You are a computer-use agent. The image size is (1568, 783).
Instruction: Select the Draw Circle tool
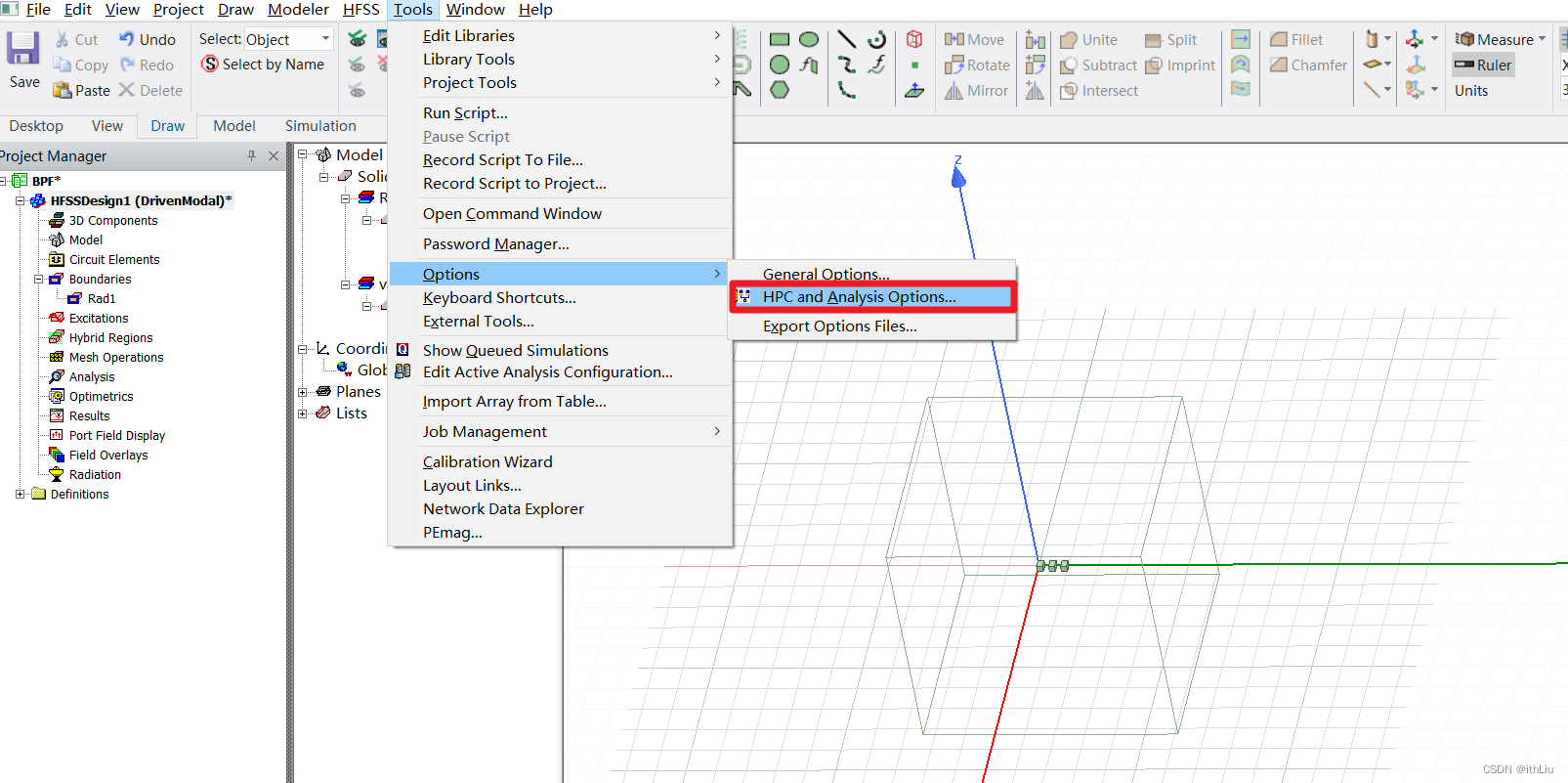[780, 65]
